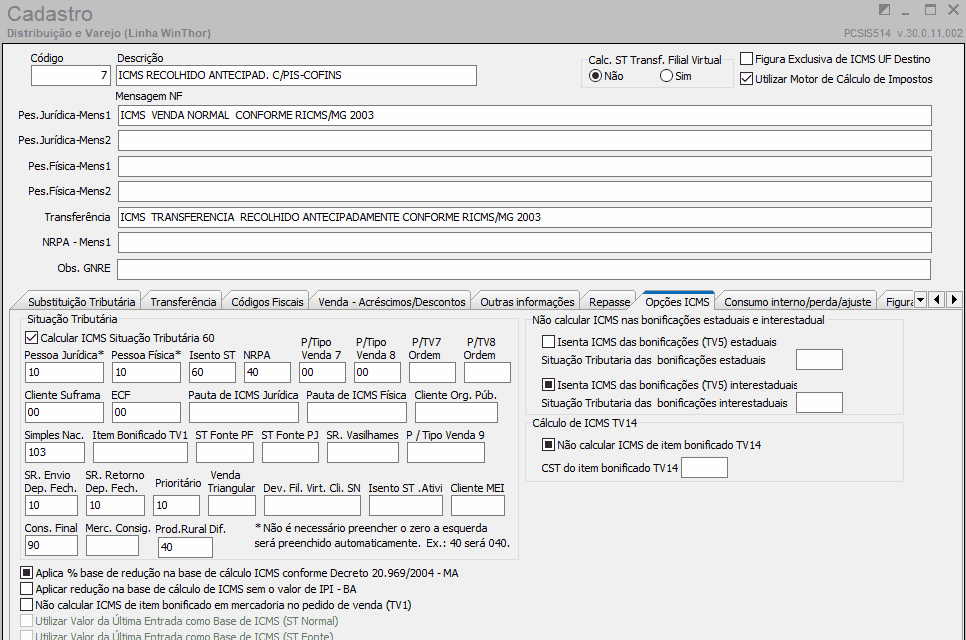The width and height of the screenshot is (966, 640).
Task: Open the Códigos Fiscais tab
Action: pos(267,302)
